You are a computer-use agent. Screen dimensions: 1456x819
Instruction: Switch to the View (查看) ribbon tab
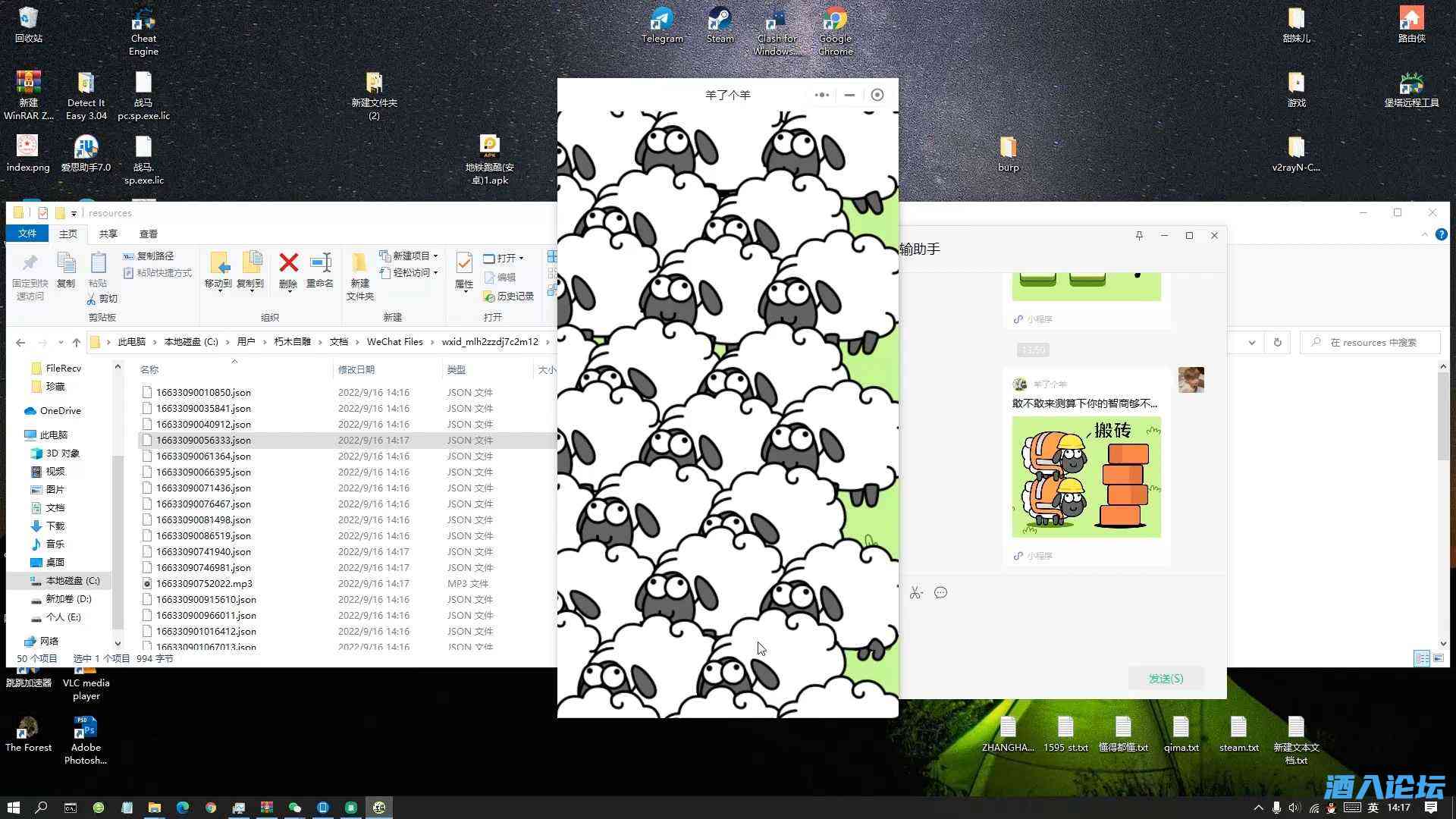coord(149,234)
